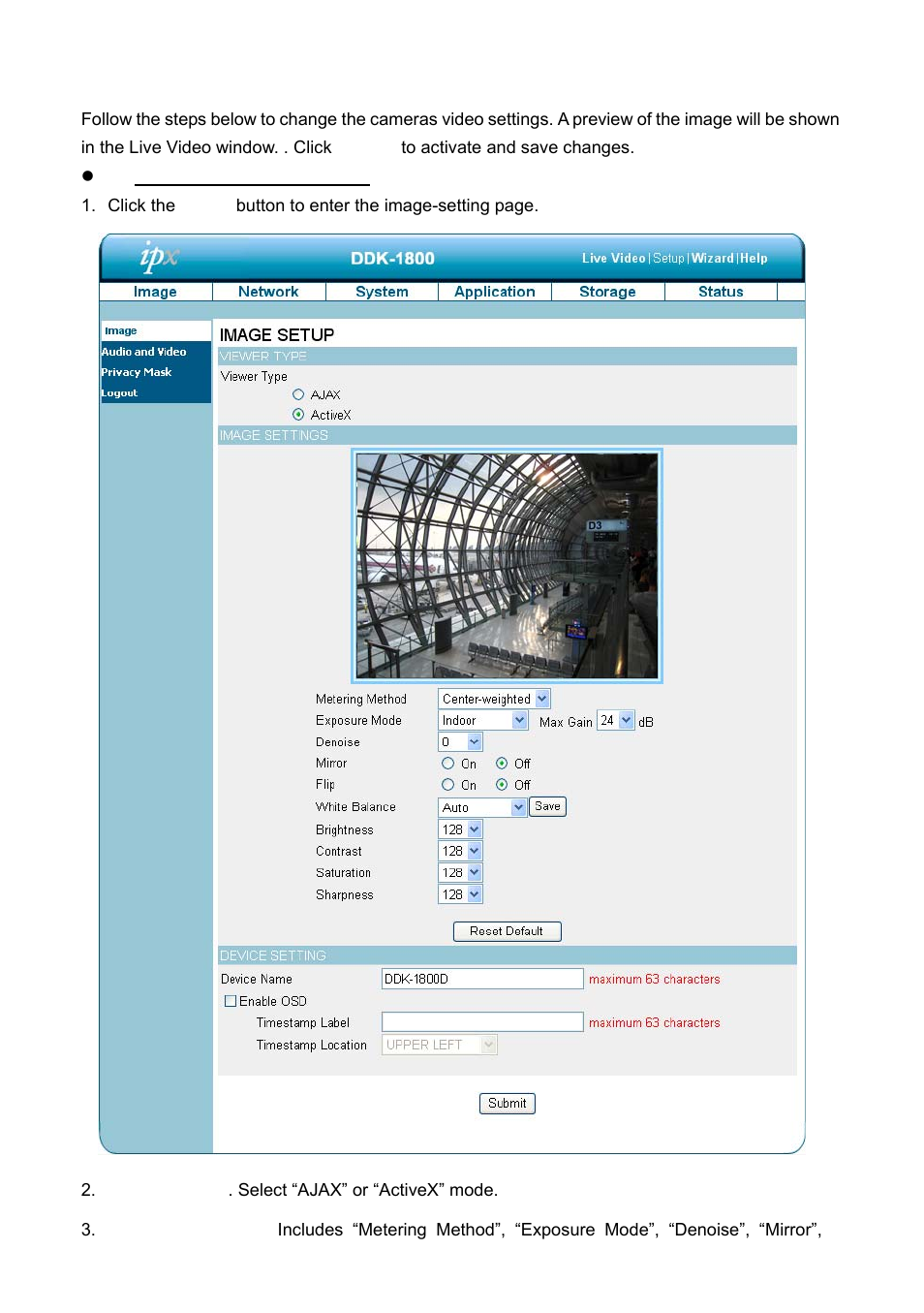This screenshot has width=924, height=1313.
Task: Open the Saturation value dropdown
Action: (x=460, y=873)
